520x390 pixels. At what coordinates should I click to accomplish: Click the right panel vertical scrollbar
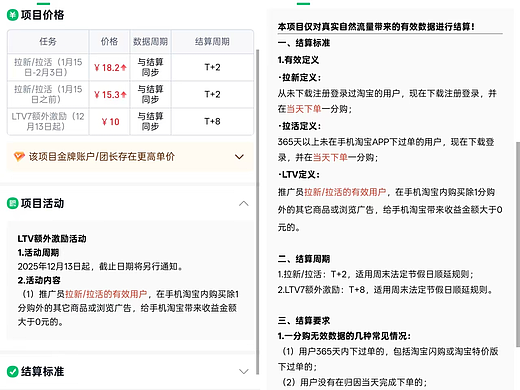(518, 244)
